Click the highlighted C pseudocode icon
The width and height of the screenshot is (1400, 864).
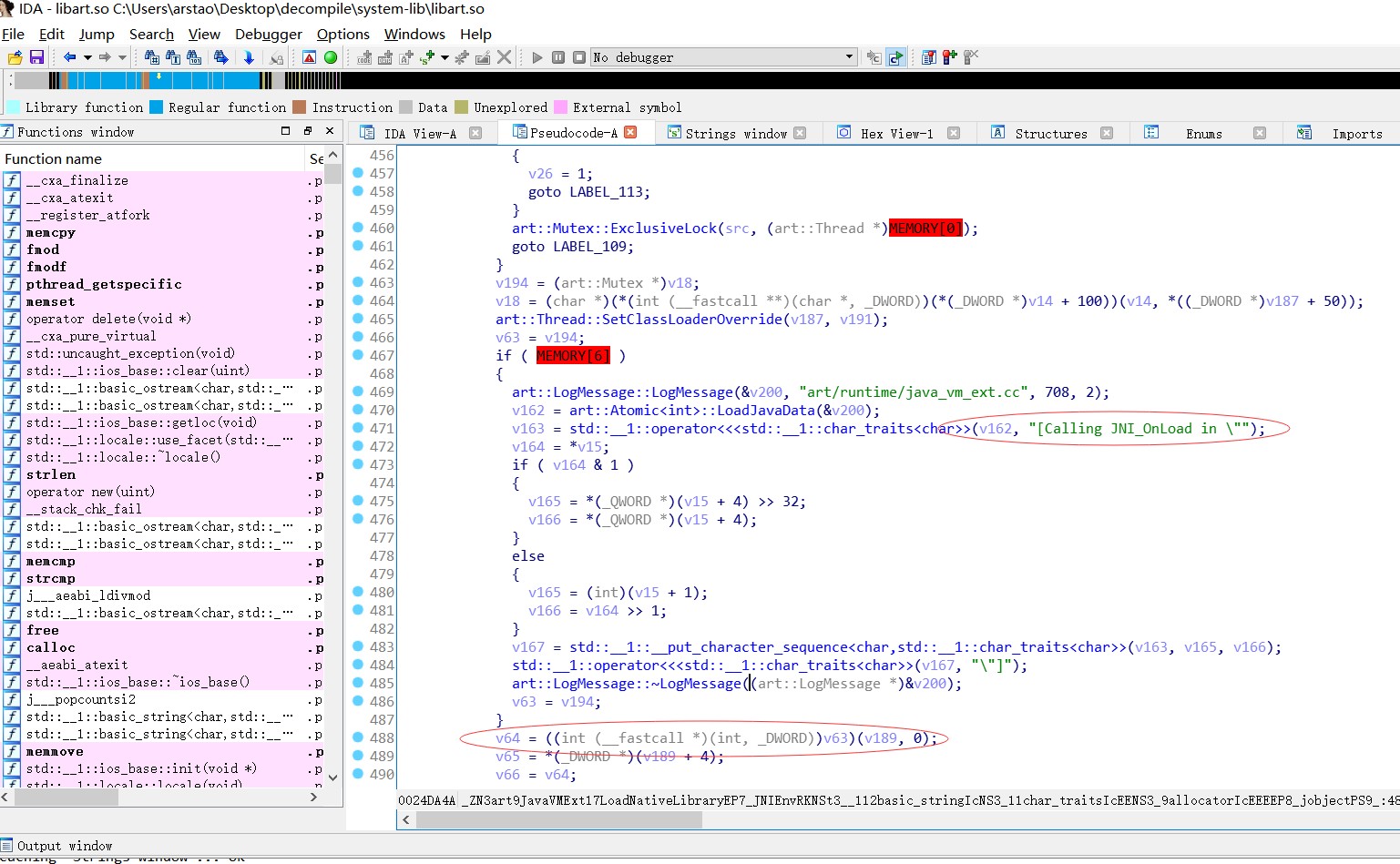[x=896, y=57]
